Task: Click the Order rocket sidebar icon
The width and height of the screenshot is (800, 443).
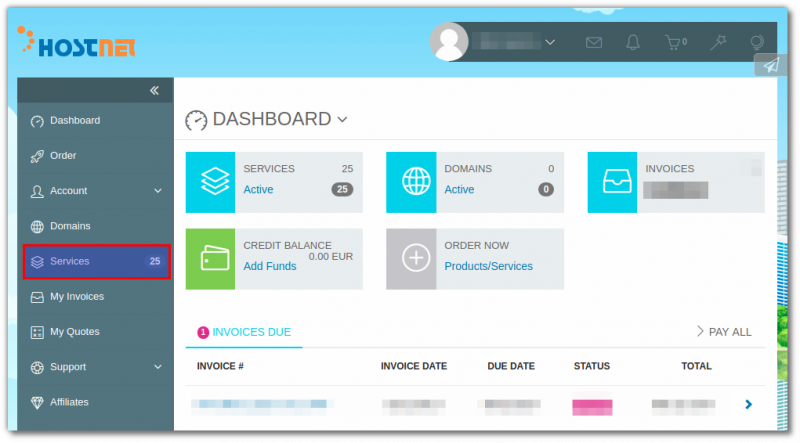Action: [x=37, y=156]
